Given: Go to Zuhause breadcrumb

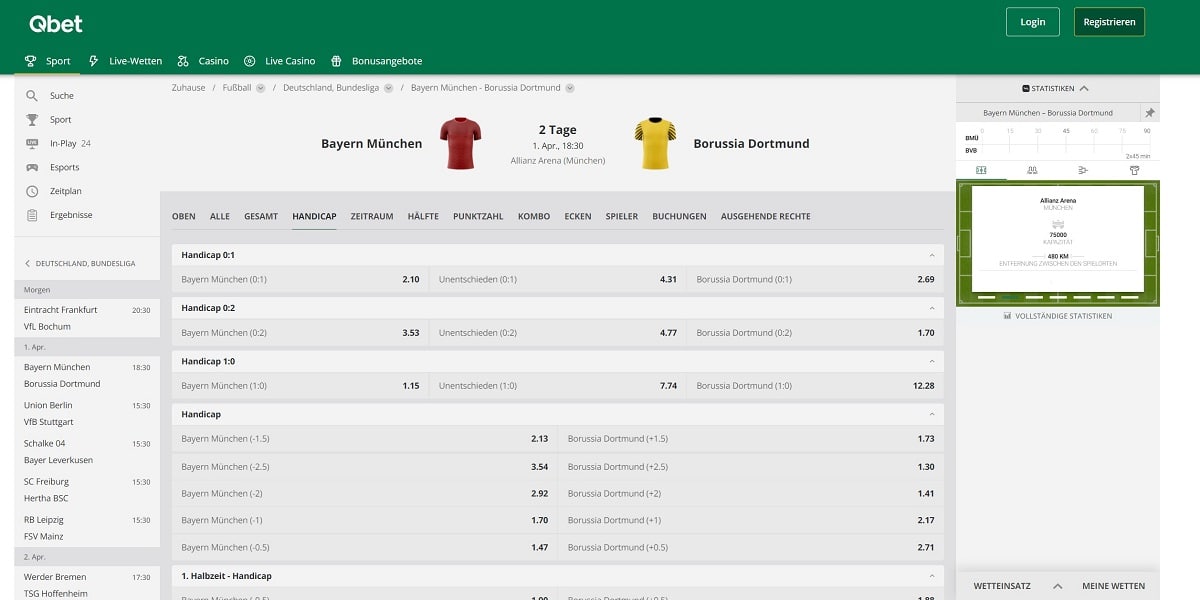Looking at the screenshot, I should click(x=188, y=88).
